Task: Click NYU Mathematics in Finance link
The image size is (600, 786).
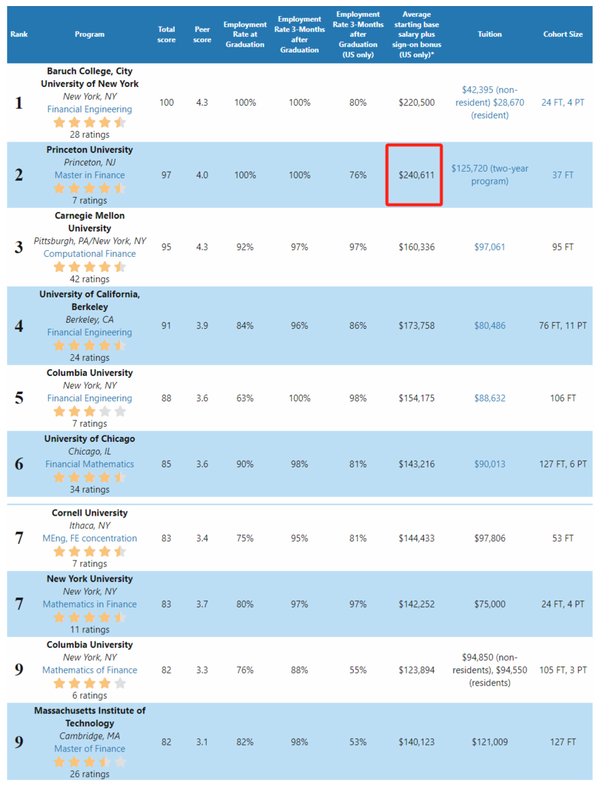Action: click(x=90, y=604)
